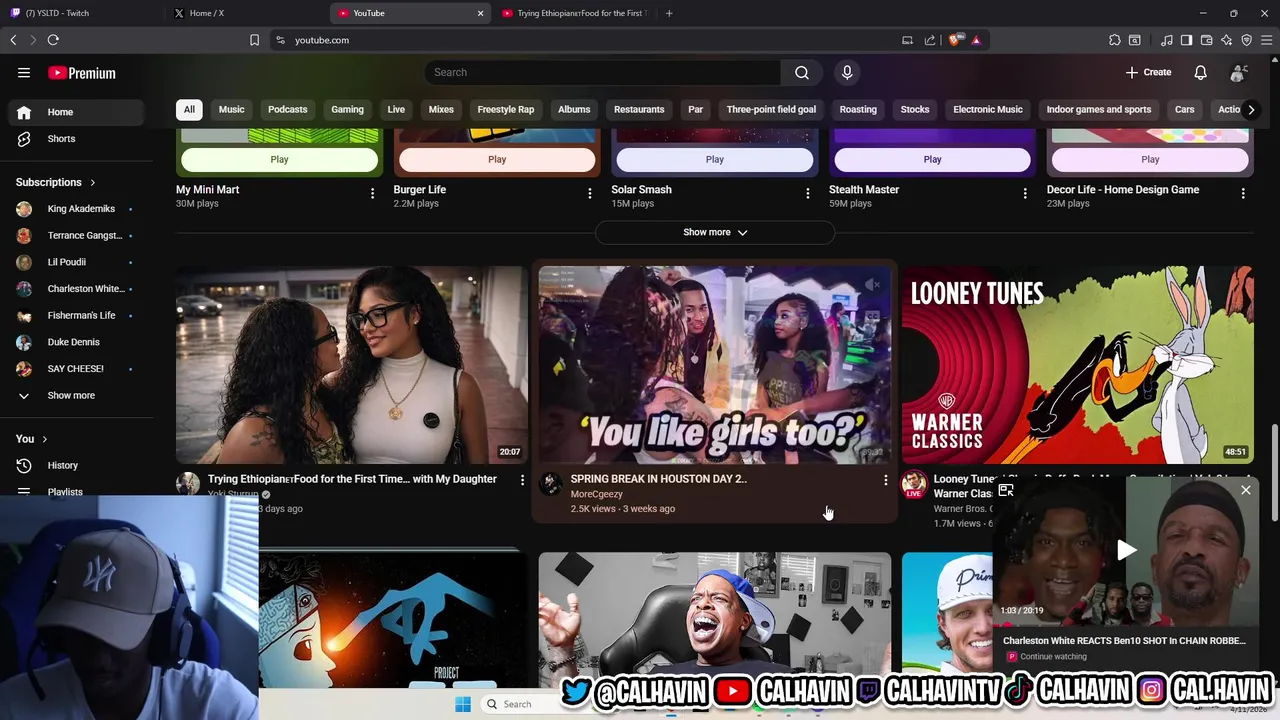Open Leo AI sparkle icon
The image size is (1280, 720).
pyautogui.click(x=1226, y=40)
